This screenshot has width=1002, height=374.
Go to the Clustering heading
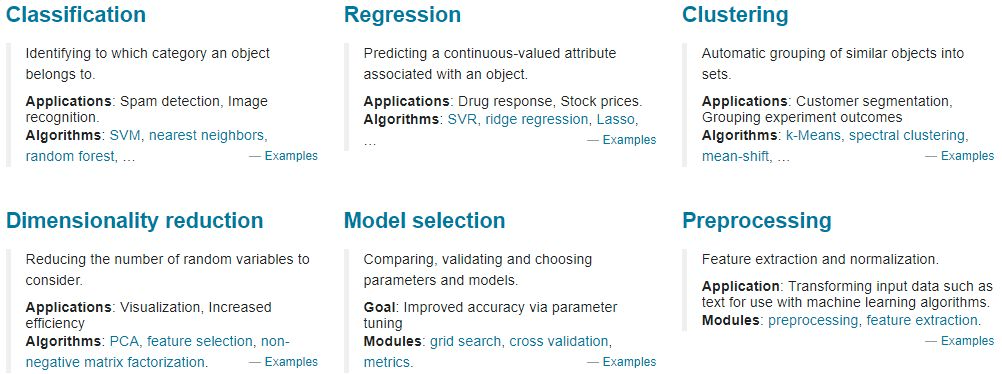[735, 14]
